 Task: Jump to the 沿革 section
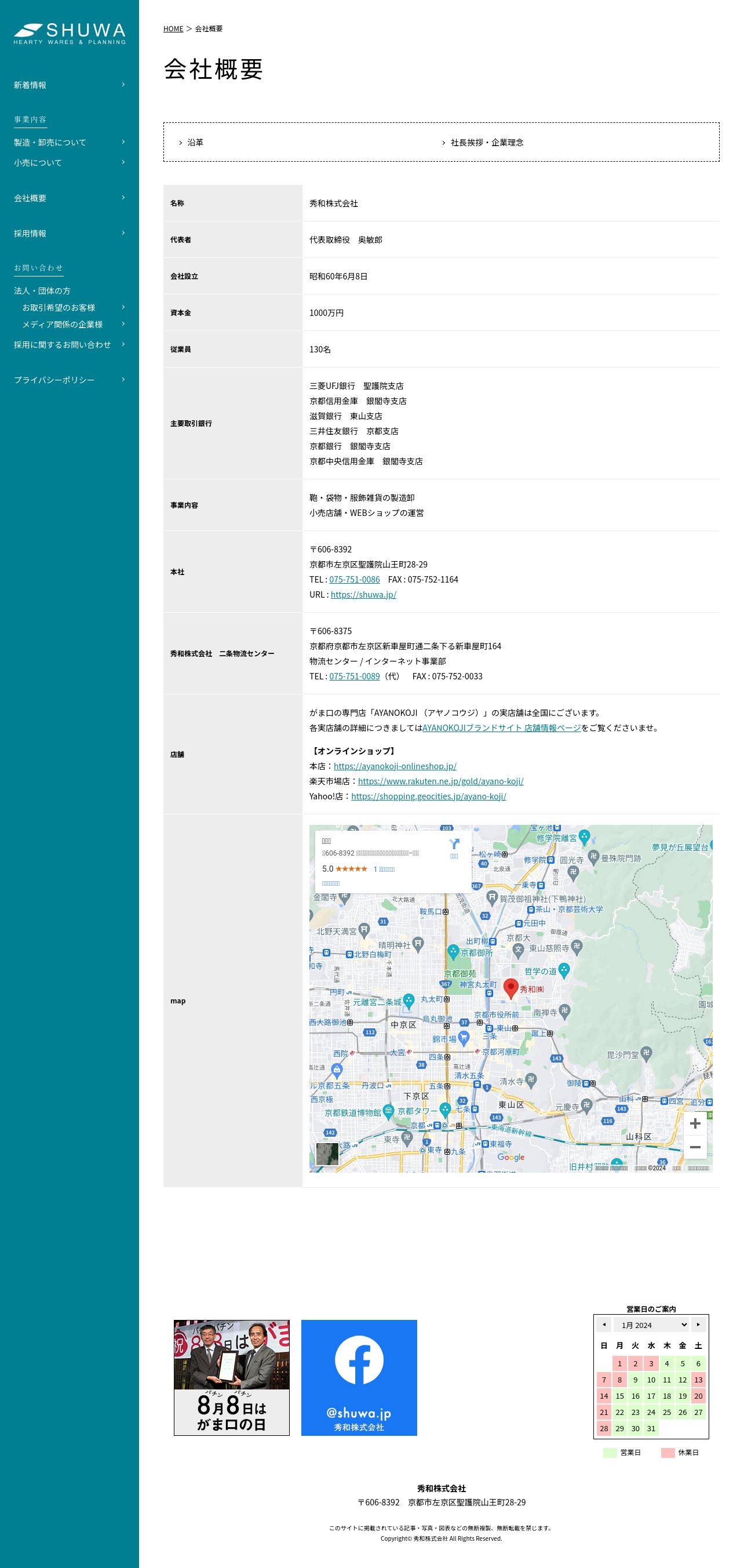point(195,143)
